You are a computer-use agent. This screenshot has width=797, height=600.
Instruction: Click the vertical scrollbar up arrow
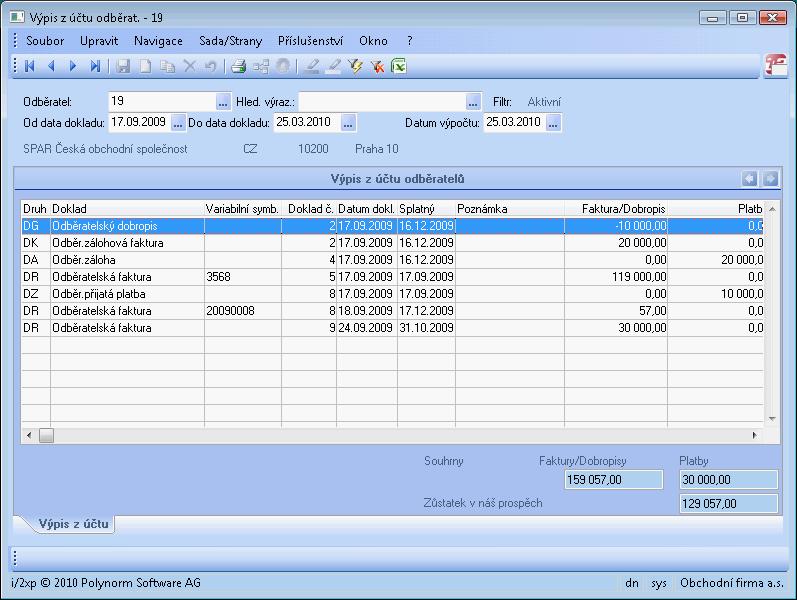[x=772, y=209]
